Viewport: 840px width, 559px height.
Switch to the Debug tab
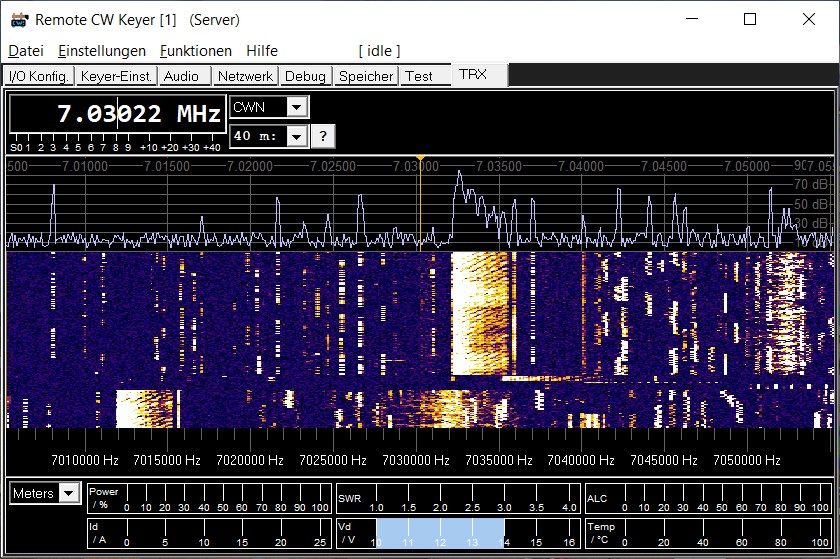click(x=305, y=76)
